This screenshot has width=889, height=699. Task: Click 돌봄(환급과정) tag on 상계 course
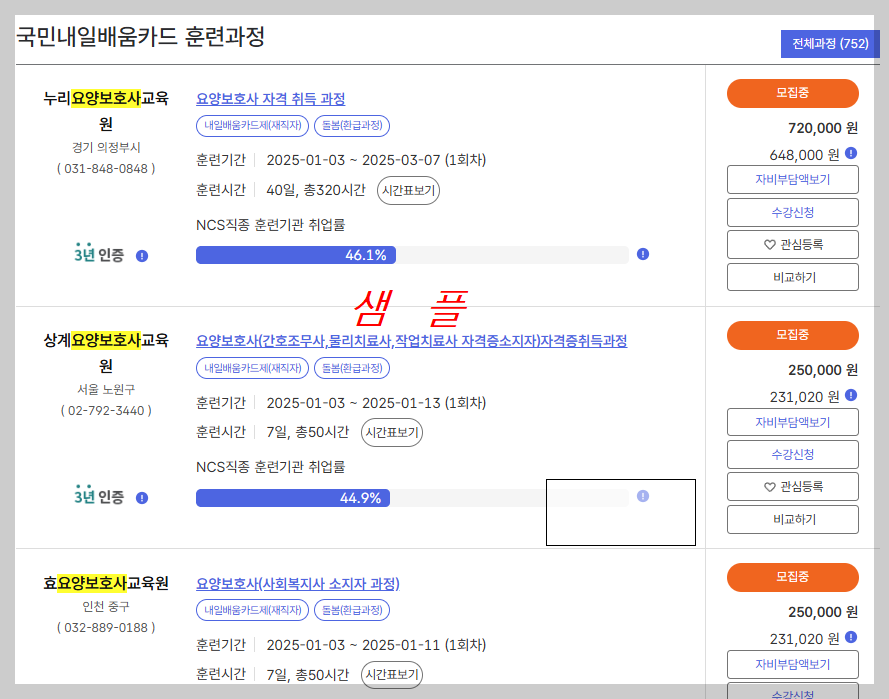point(352,368)
